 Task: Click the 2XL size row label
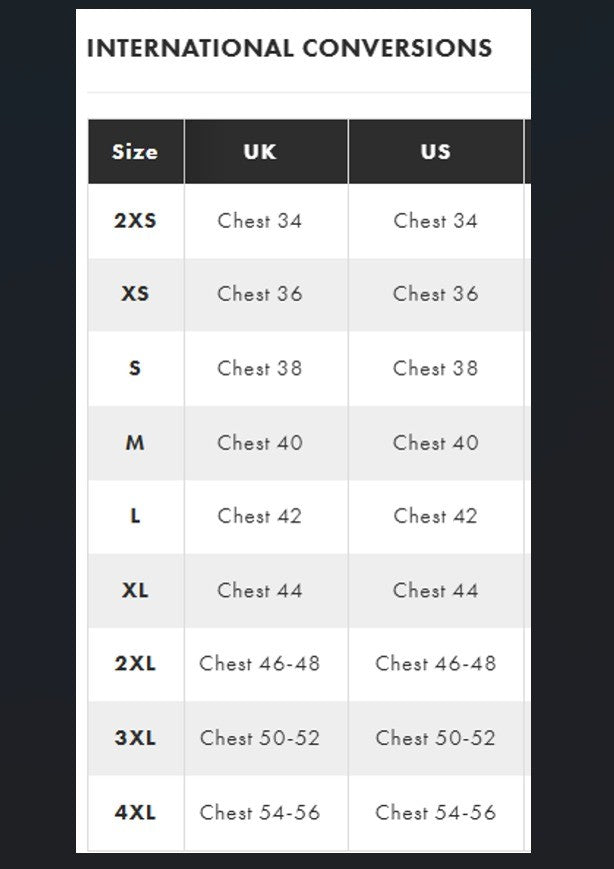point(135,663)
